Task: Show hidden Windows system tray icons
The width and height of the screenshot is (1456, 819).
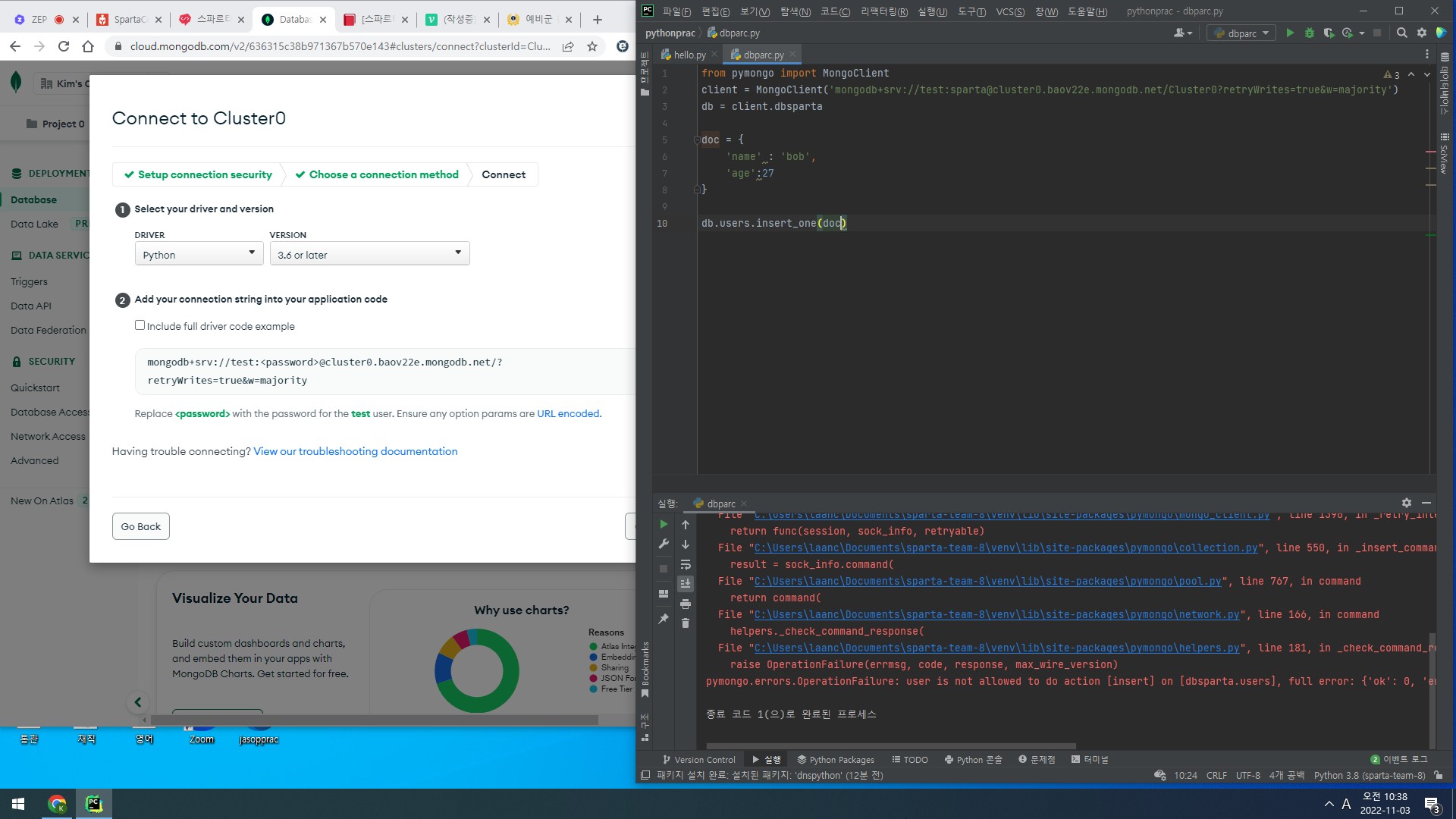Action: pyautogui.click(x=1329, y=804)
